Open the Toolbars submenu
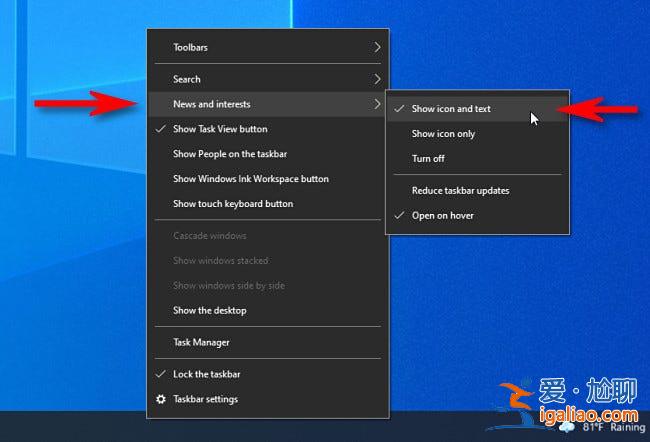The image size is (650, 442). click(x=268, y=47)
